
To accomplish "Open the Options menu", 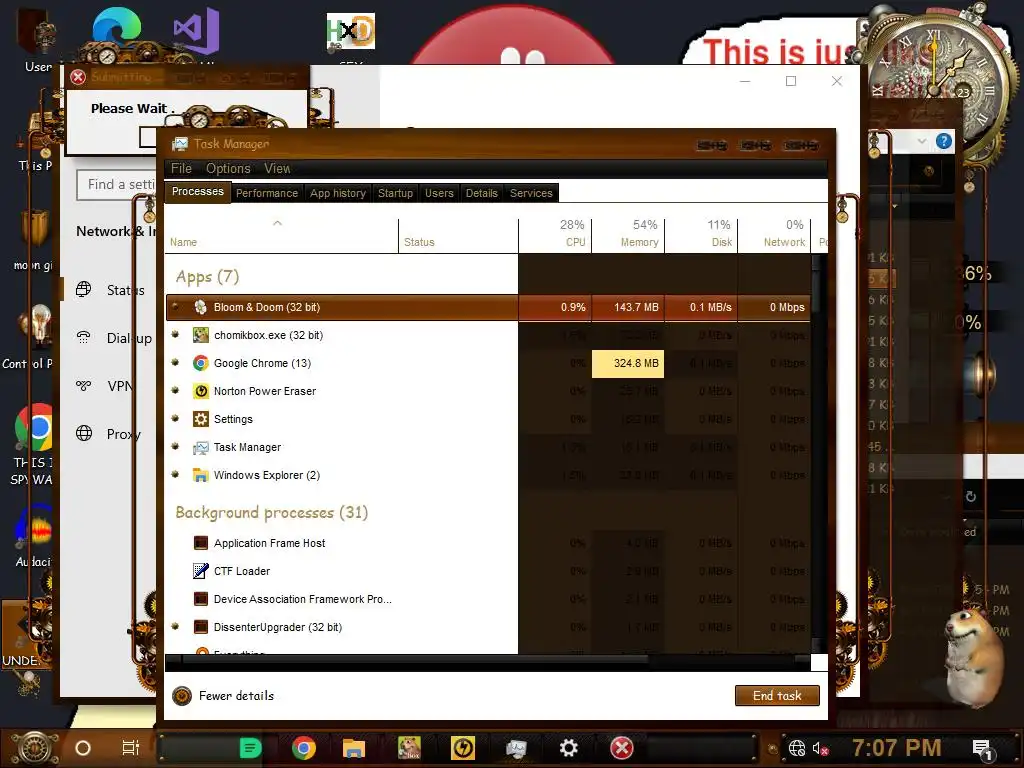I will point(228,168).
